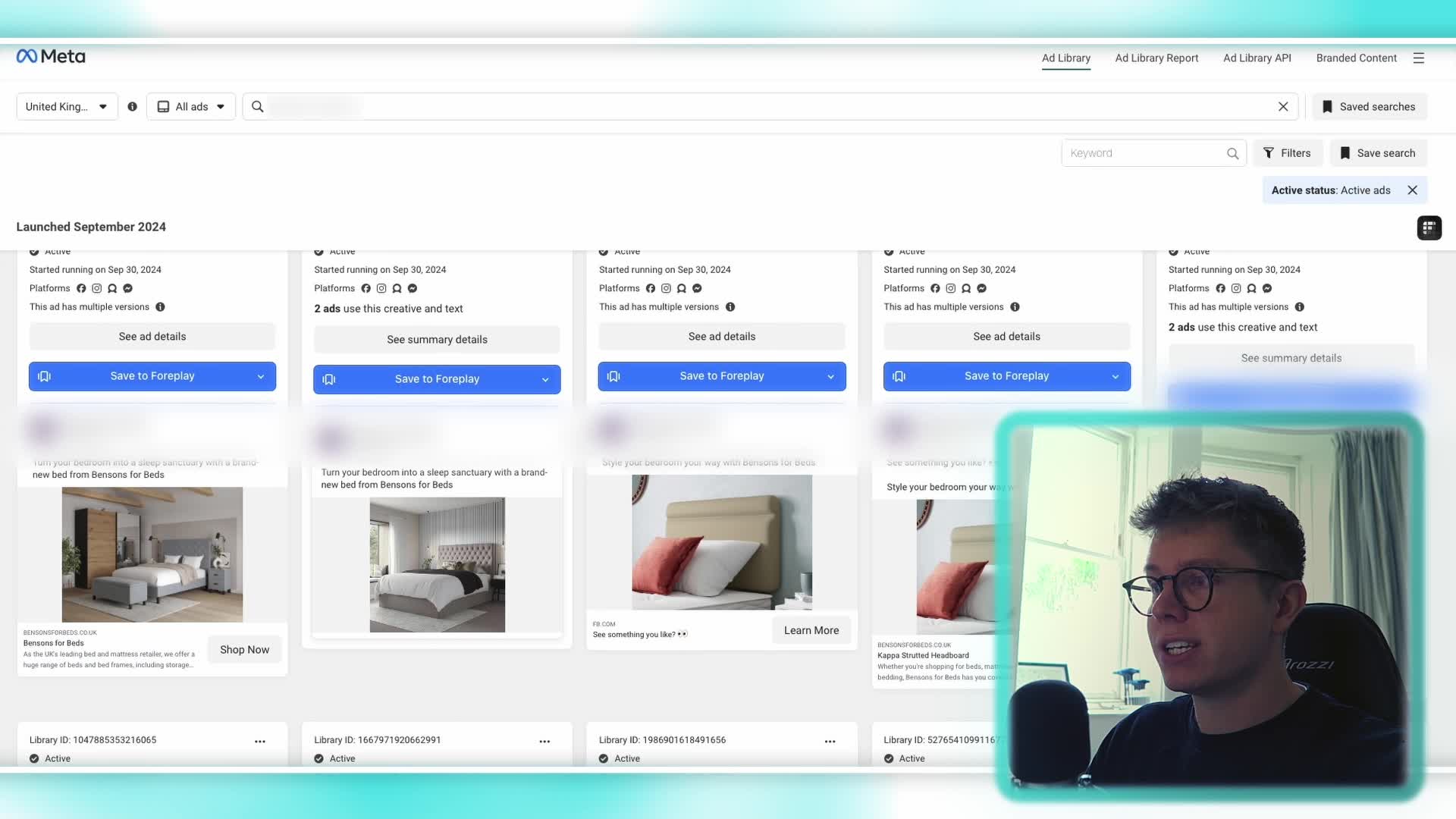Image resolution: width=1456 pixels, height=819 pixels.
Task: Click See summary details in fifth card
Action: coord(1291,358)
